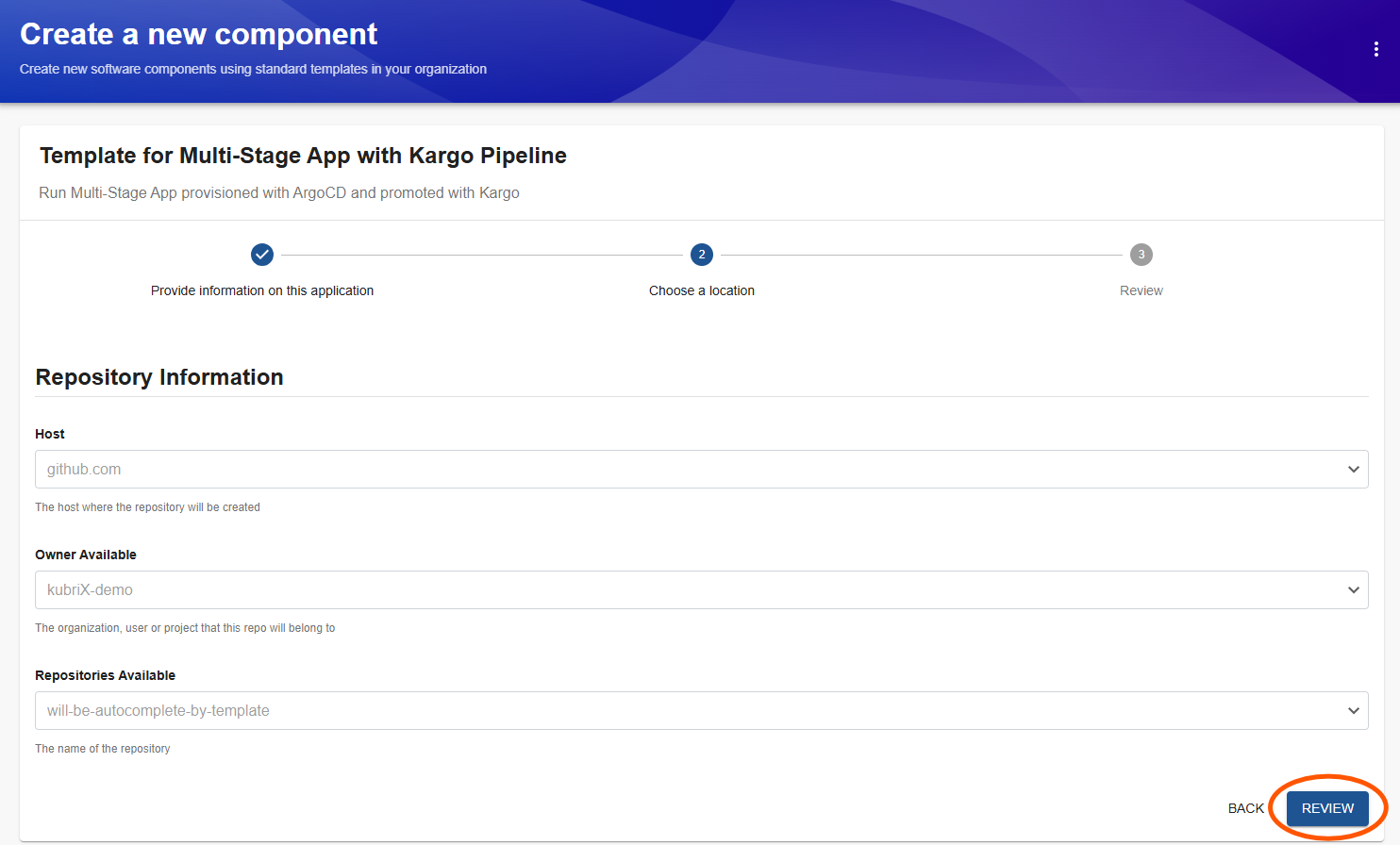Expand the Host dropdown arrow
1400x845 pixels.
1353,470
